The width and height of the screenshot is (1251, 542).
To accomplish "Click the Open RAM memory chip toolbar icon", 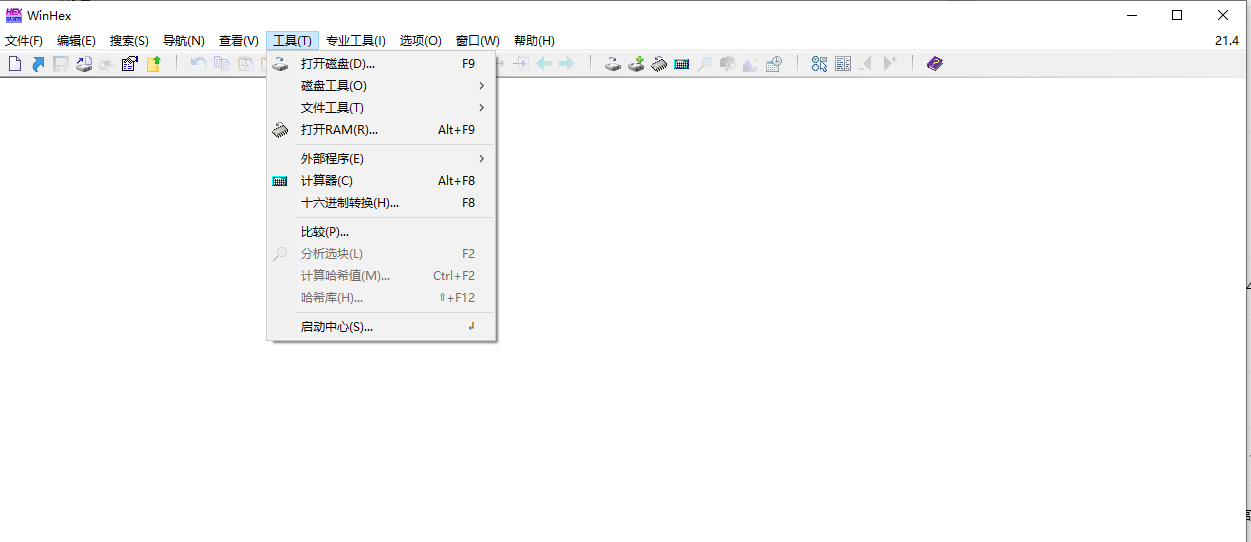I will (x=659, y=64).
